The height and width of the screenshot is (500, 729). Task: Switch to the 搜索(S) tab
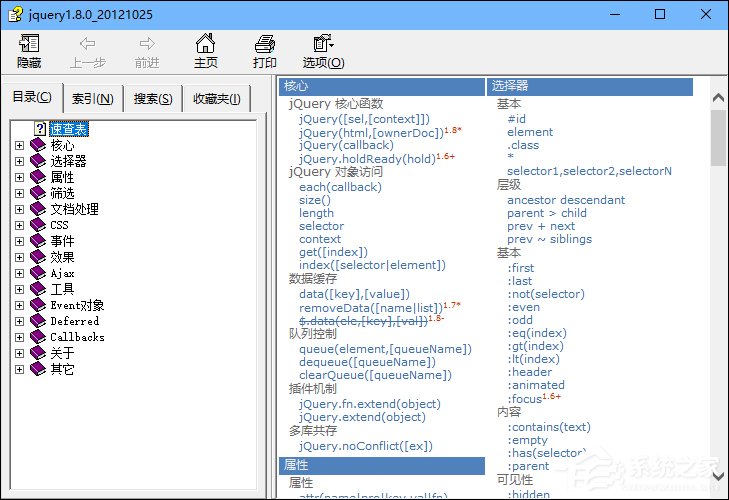(x=153, y=99)
